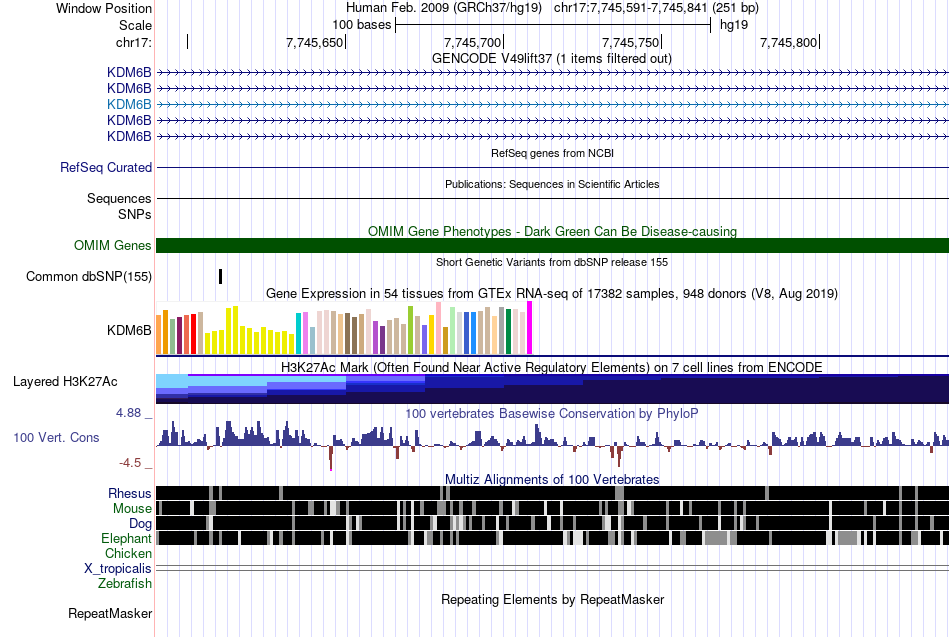
Task: Click the Mouse alignment label
Action: click(x=132, y=509)
